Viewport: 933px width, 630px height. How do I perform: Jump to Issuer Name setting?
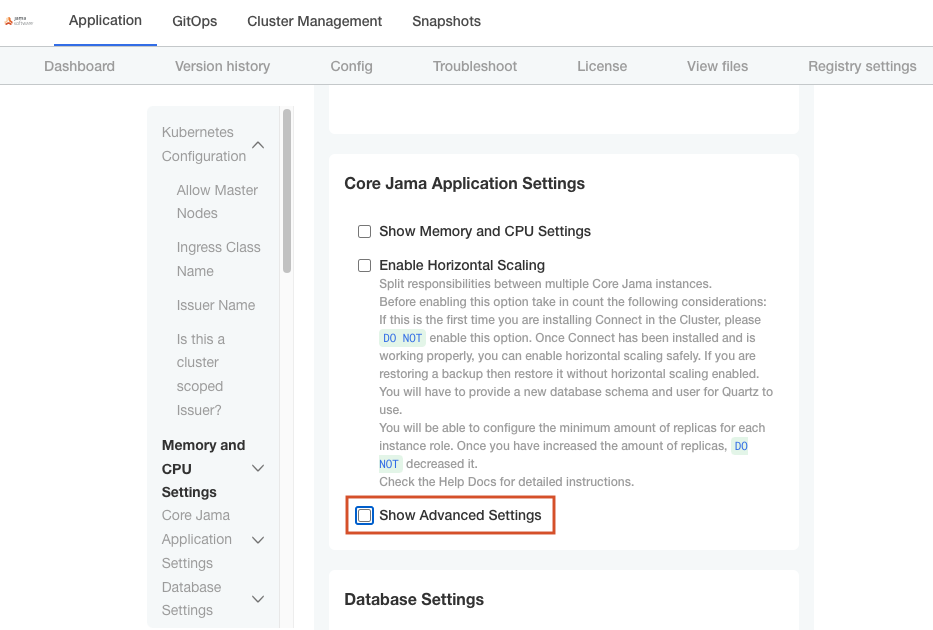216,305
